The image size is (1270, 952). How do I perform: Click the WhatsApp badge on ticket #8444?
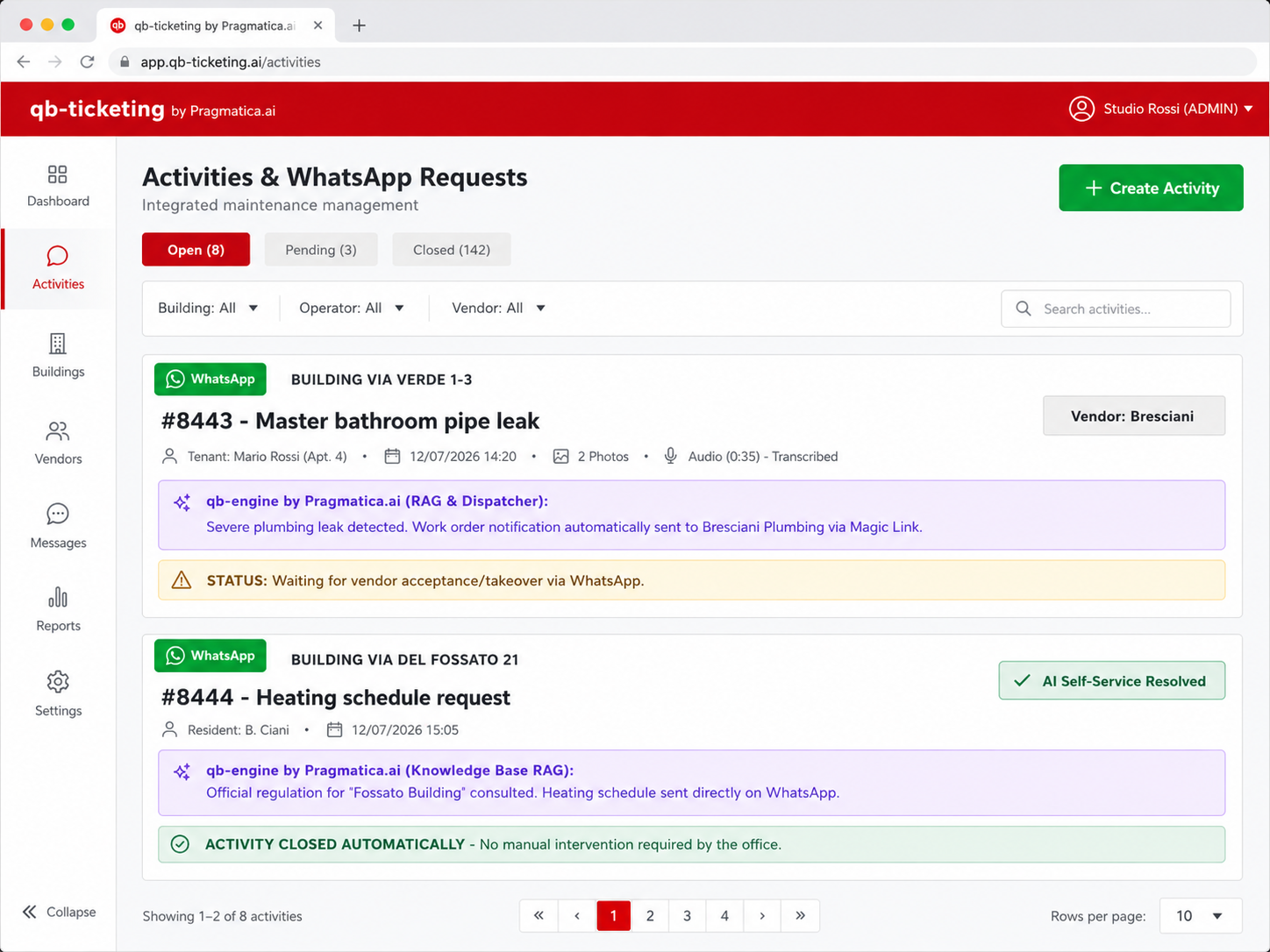(x=210, y=656)
